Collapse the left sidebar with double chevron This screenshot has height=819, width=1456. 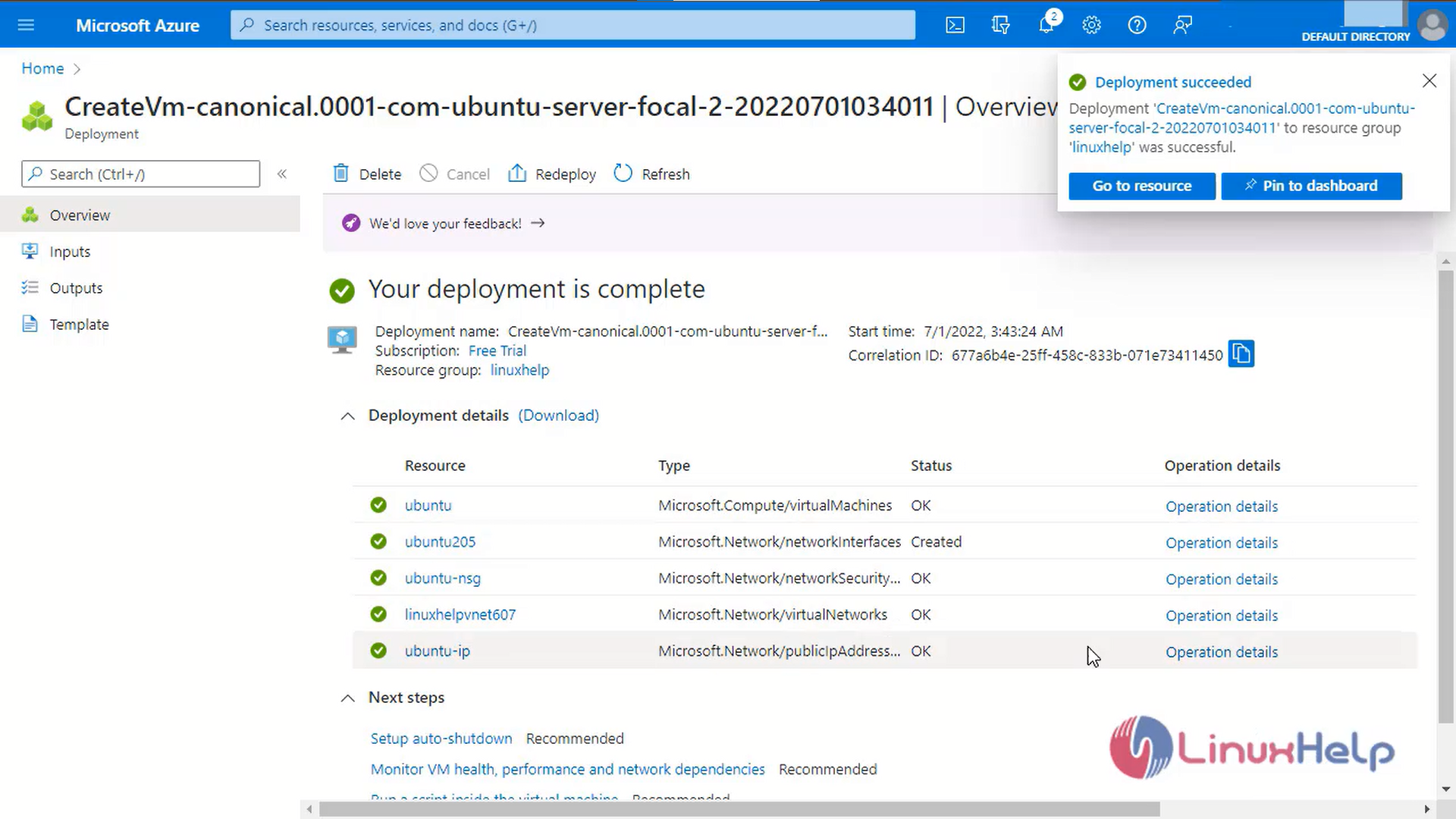pos(282,174)
